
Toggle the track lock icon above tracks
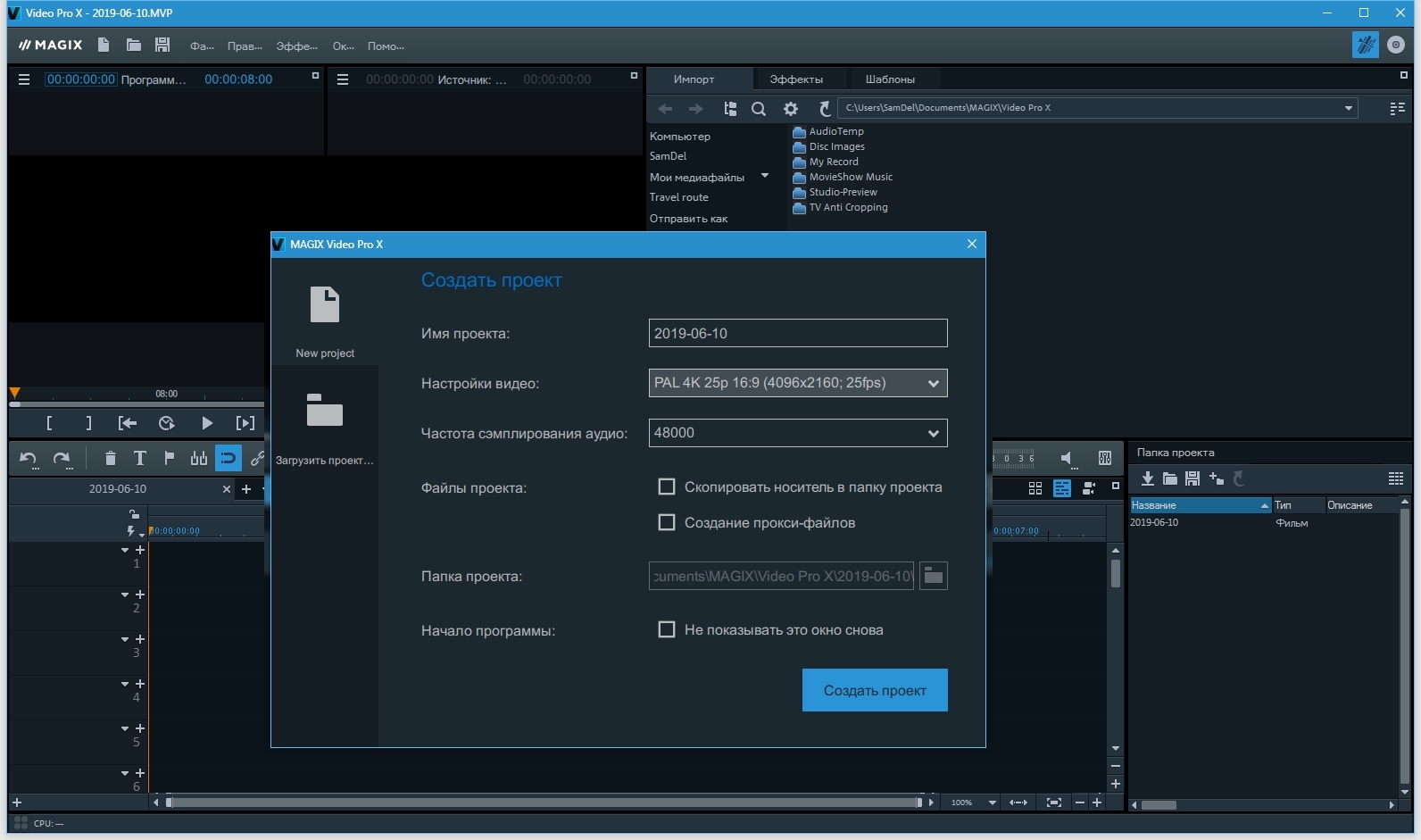tap(134, 514)
